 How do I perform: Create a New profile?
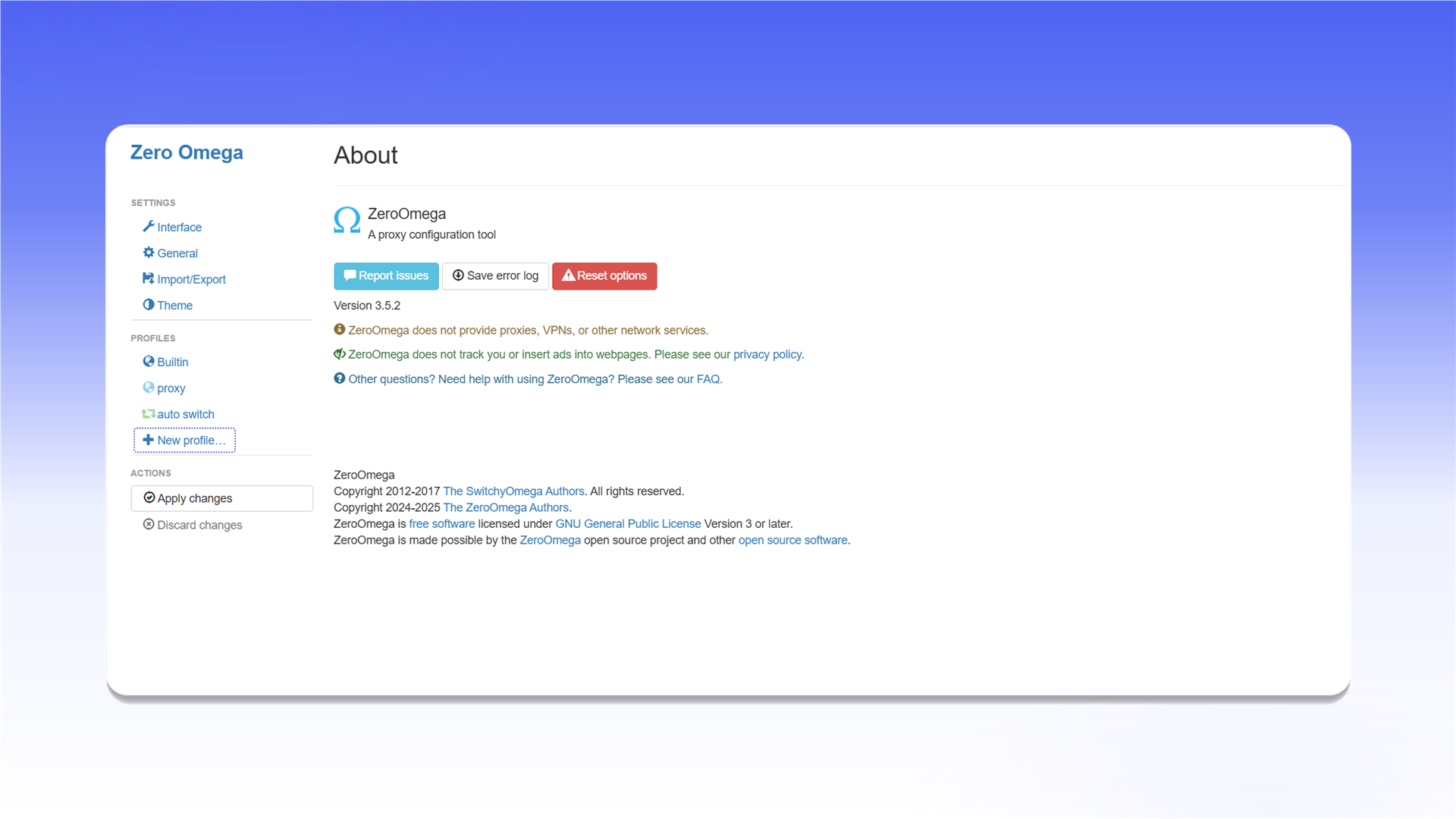click(x=184, y=440)
